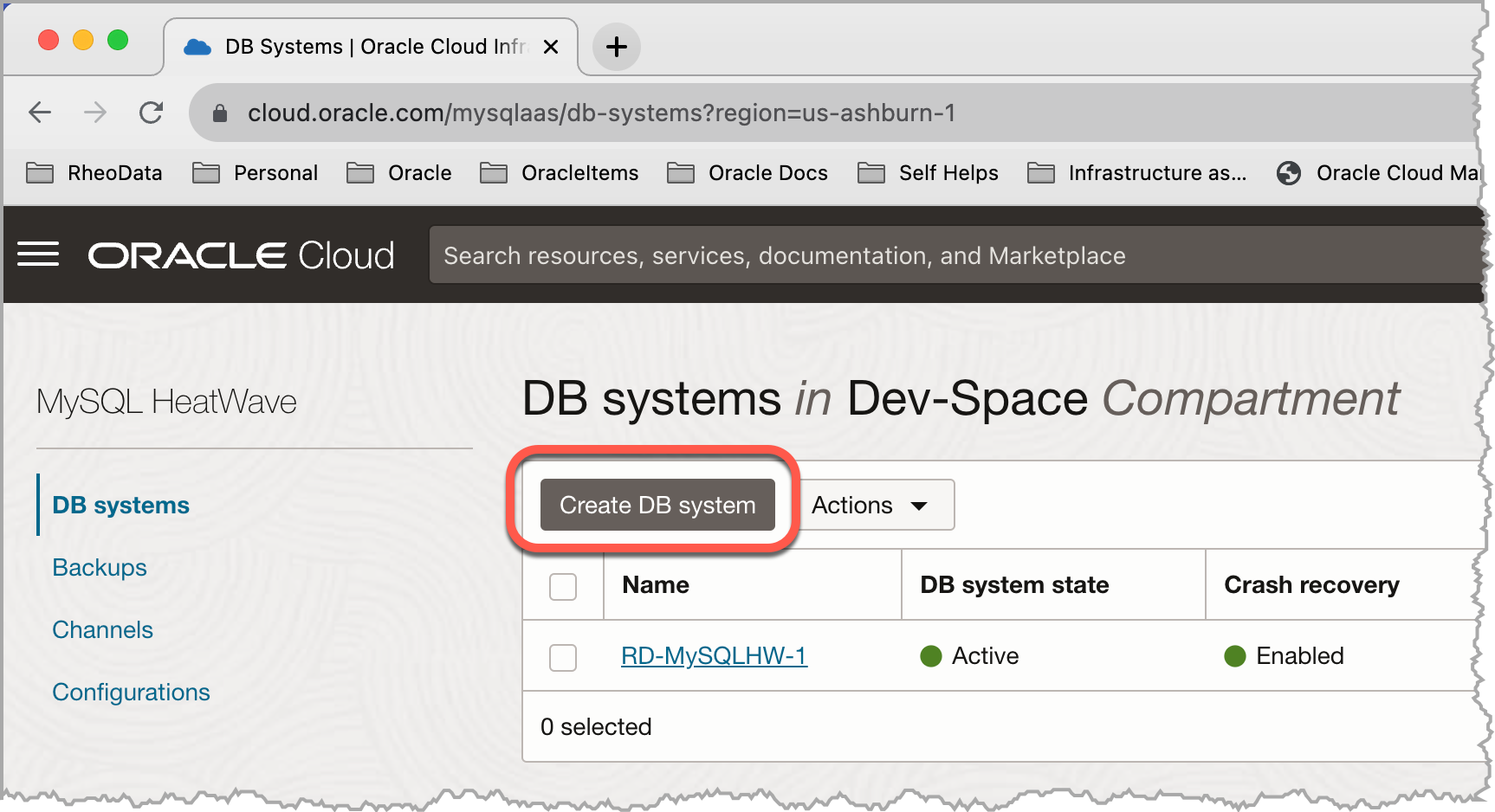Open the Oracle Docs bookmark folder

(747, 173)
